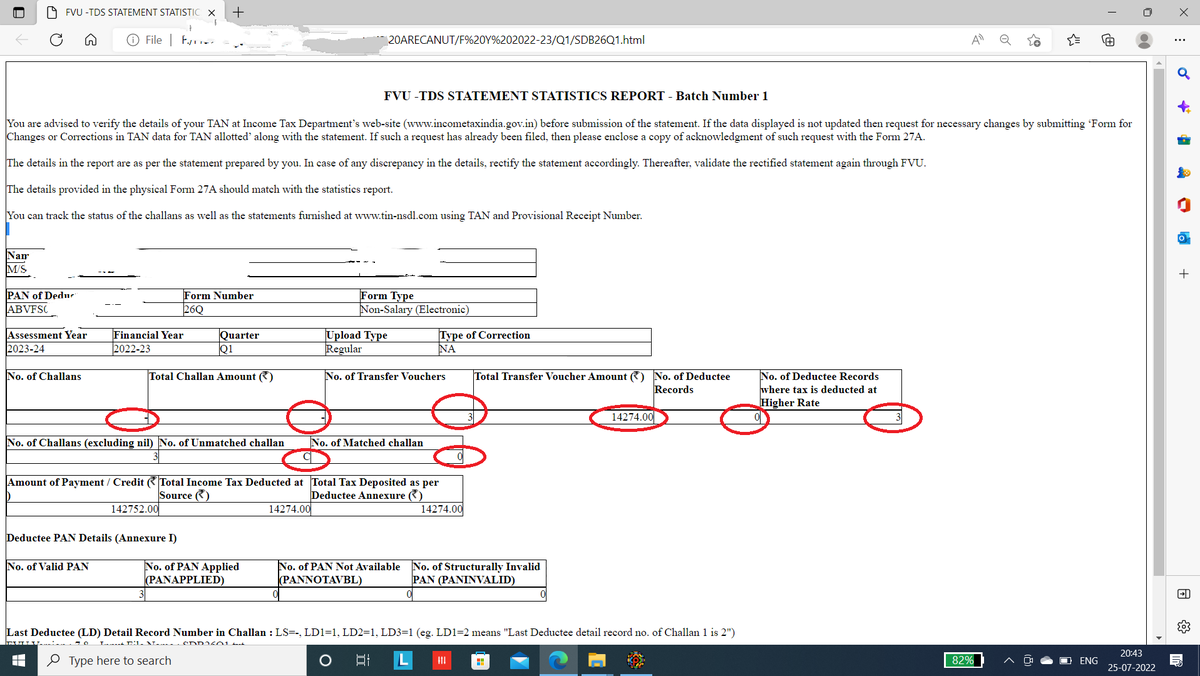Open the Tools briefcase icon in sidebar
The height and width of the screenshot is (676, 1200).
(1183, 139)
